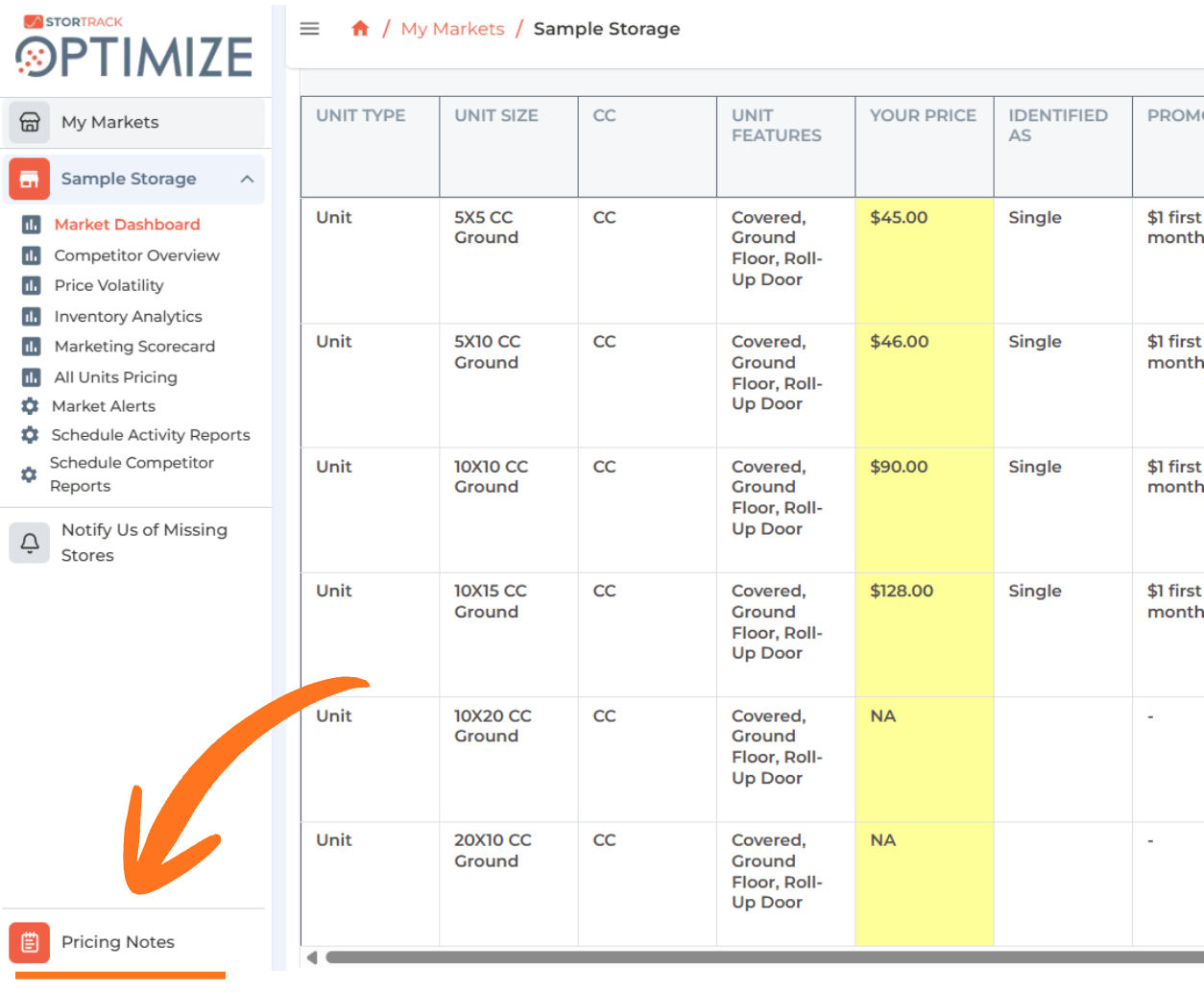The width and height of the screenshot is (1204, 993).
Task: Open the Marketing Scorecard page
Action: [x=134, y=347]
